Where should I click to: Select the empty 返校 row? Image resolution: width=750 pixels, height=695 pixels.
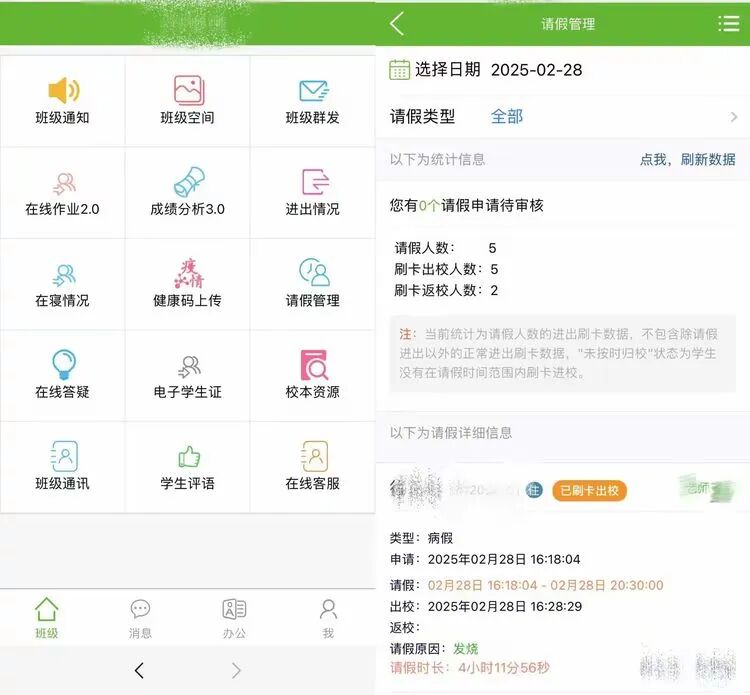pyautogui.click(x=405, y=628)
